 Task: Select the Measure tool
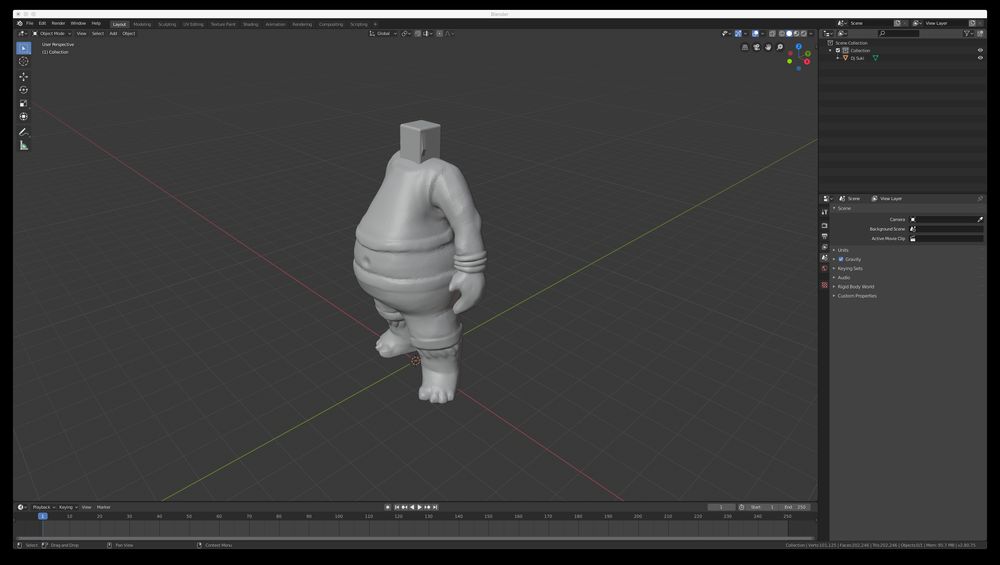[x=24, y=145]
